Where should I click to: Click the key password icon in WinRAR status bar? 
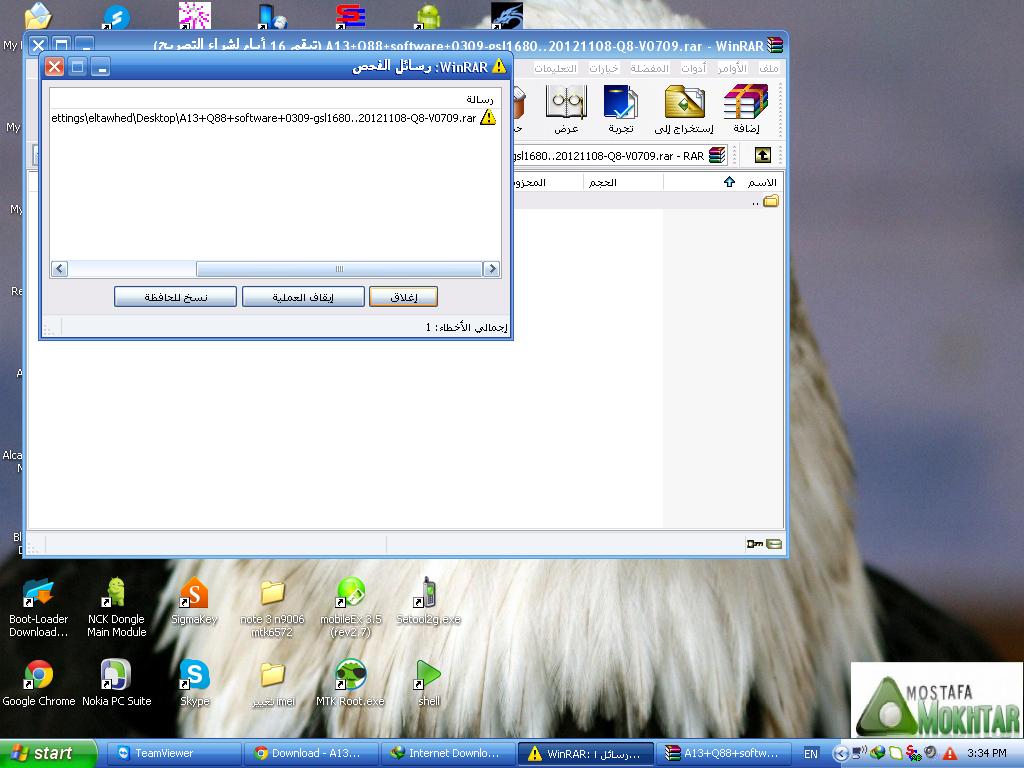click(754, 544)
